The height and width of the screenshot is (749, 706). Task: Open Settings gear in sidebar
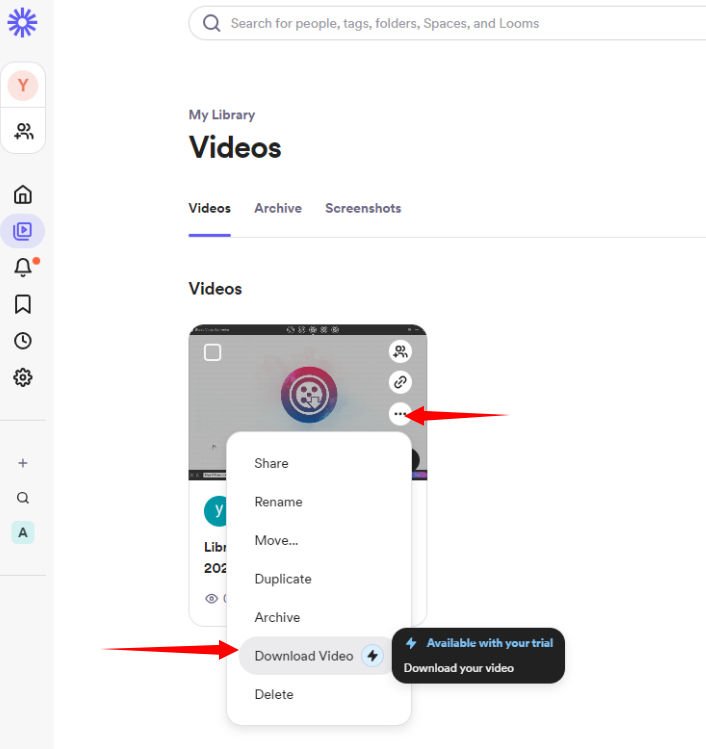[x=23, y=378]
